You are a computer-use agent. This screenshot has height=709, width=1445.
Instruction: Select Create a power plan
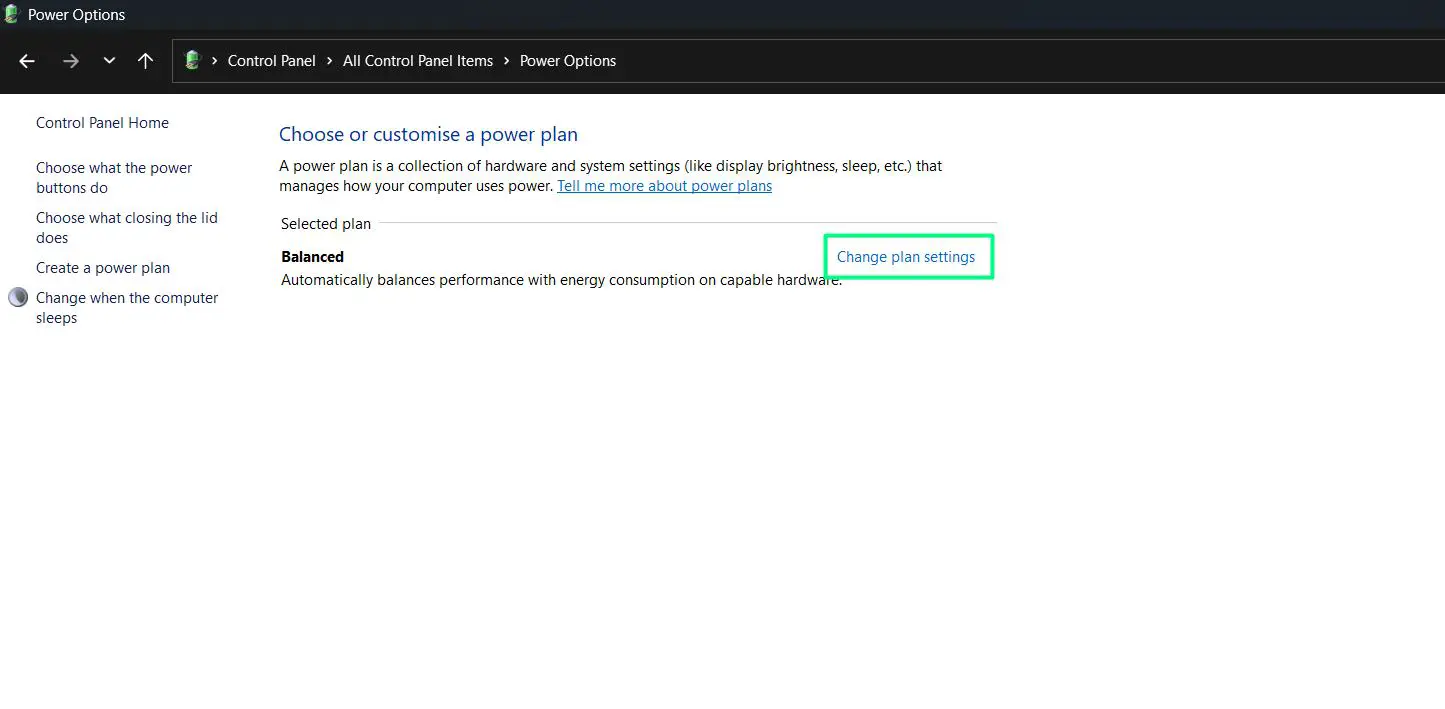pos(102,268)
